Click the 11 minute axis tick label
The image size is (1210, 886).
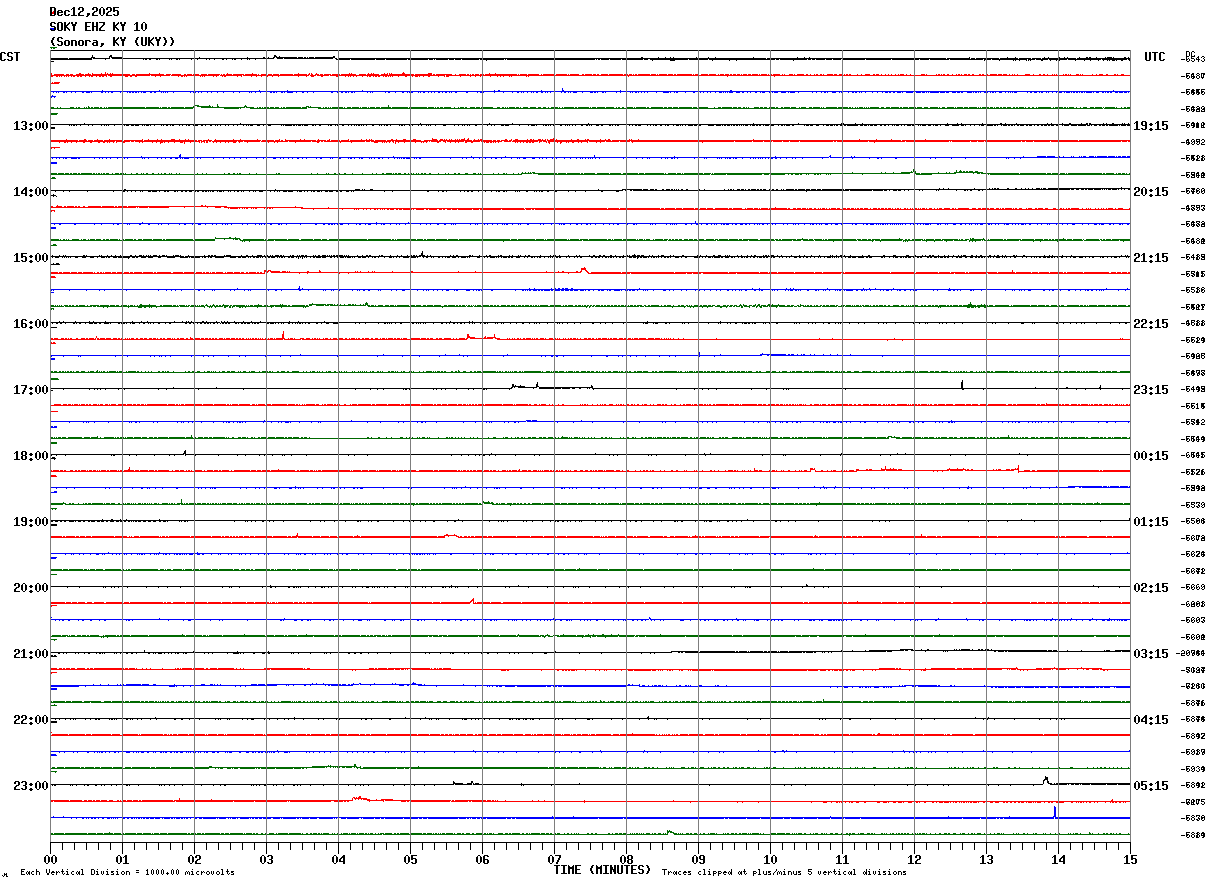842,859
